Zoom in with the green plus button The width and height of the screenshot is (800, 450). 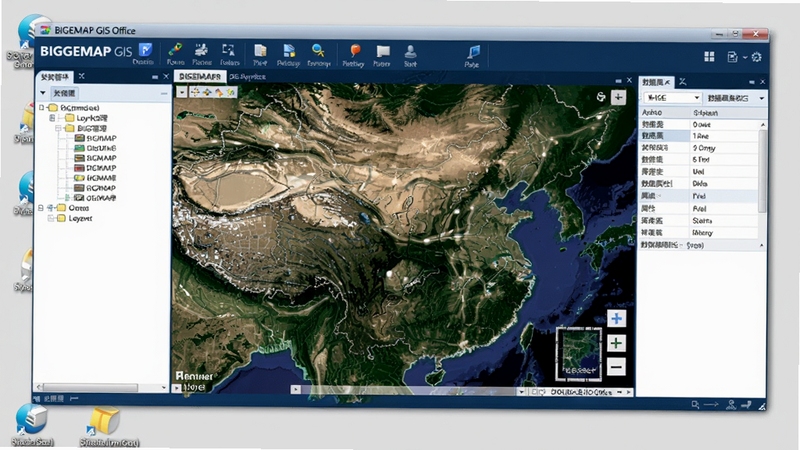[x=616, y=343]
